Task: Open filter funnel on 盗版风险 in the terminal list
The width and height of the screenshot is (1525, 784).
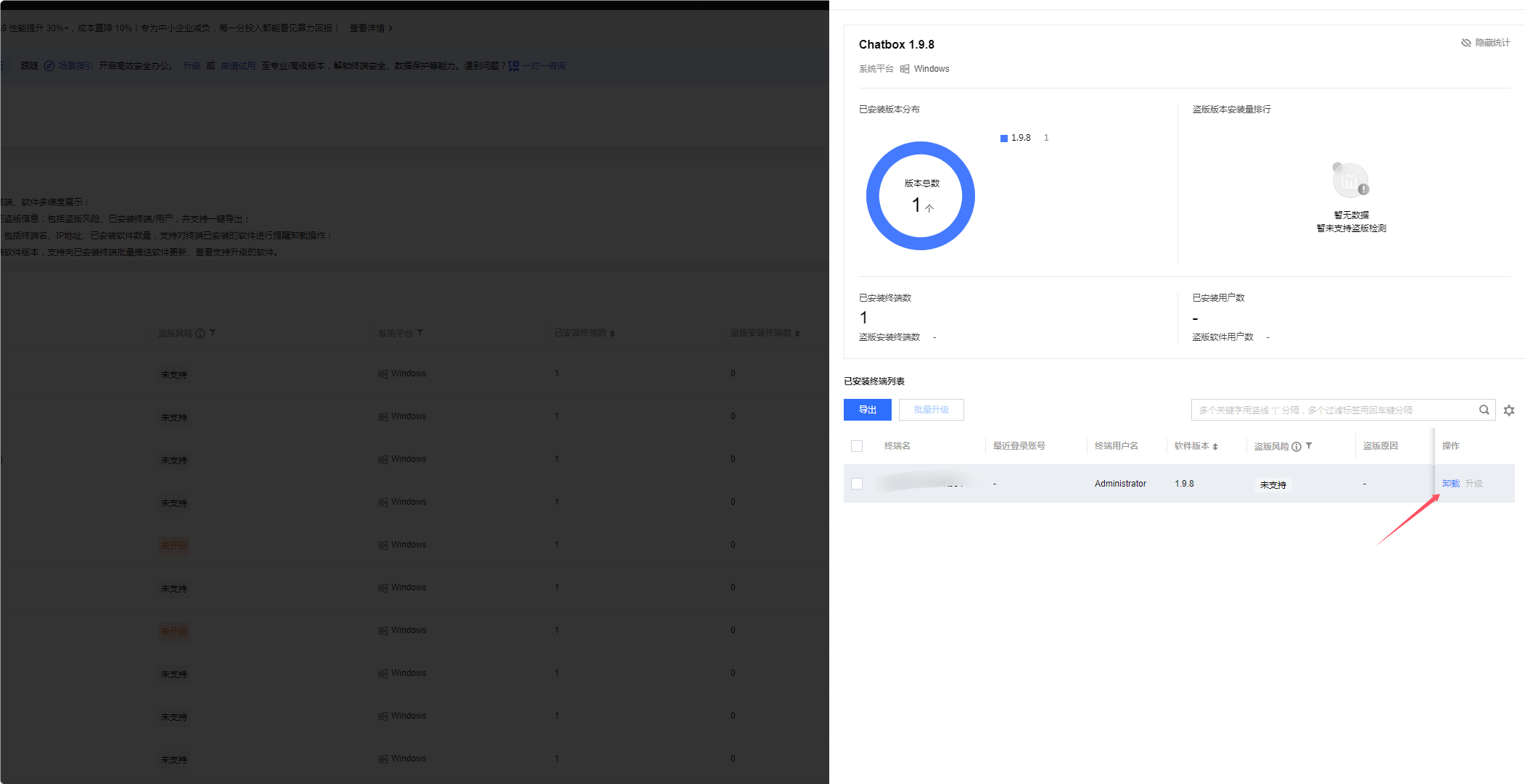Action: pos(1309,446)
